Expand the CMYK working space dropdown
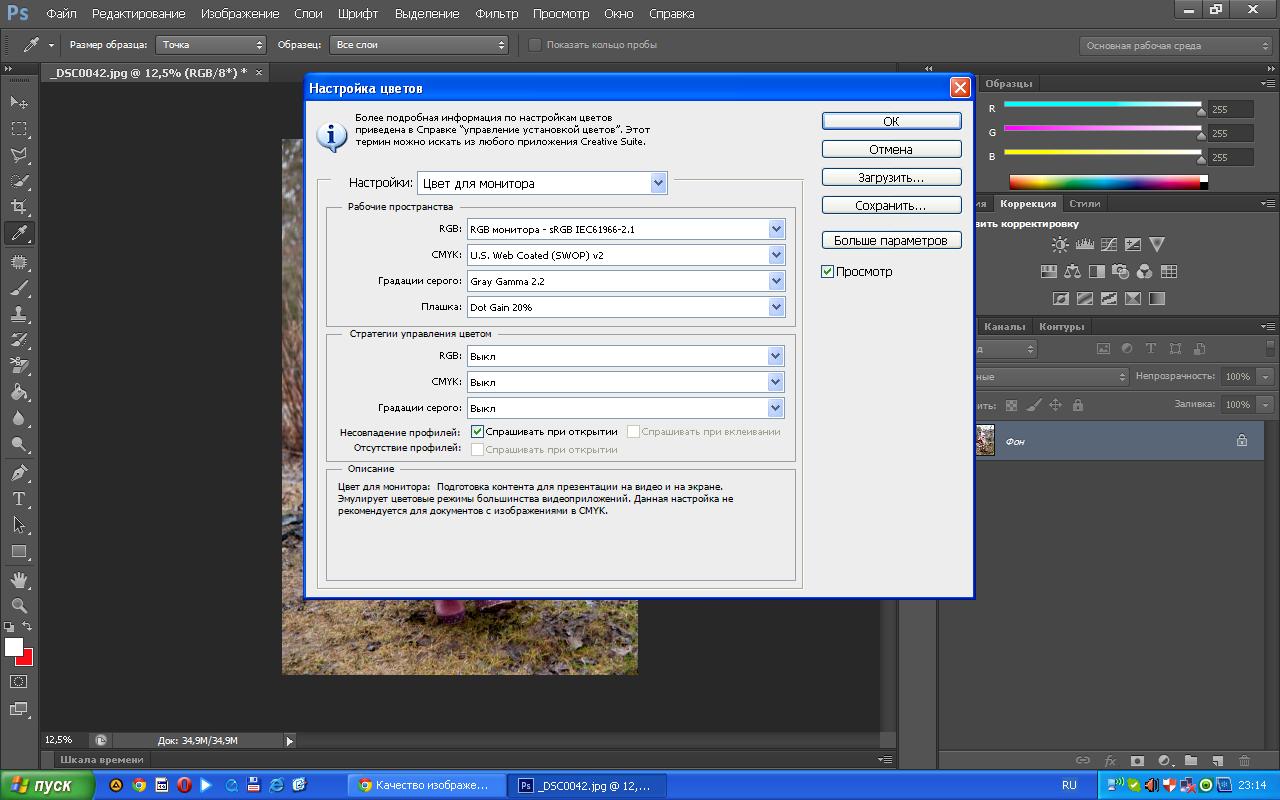1280x800 pixels. (776, 255)
